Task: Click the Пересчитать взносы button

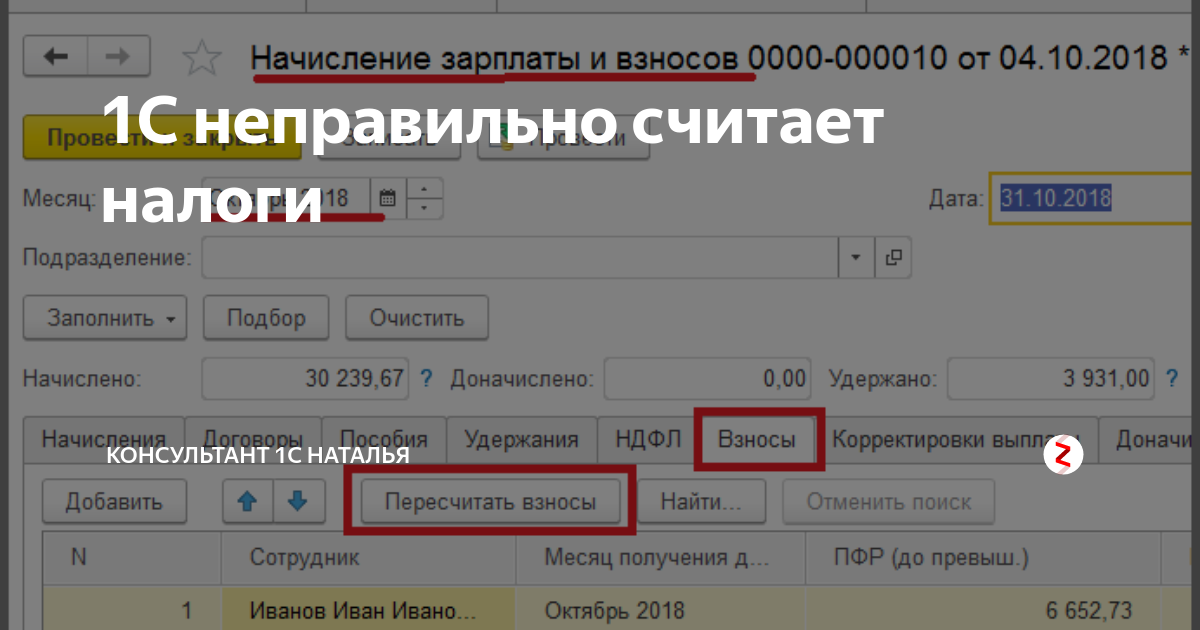Action: point(489,502)
